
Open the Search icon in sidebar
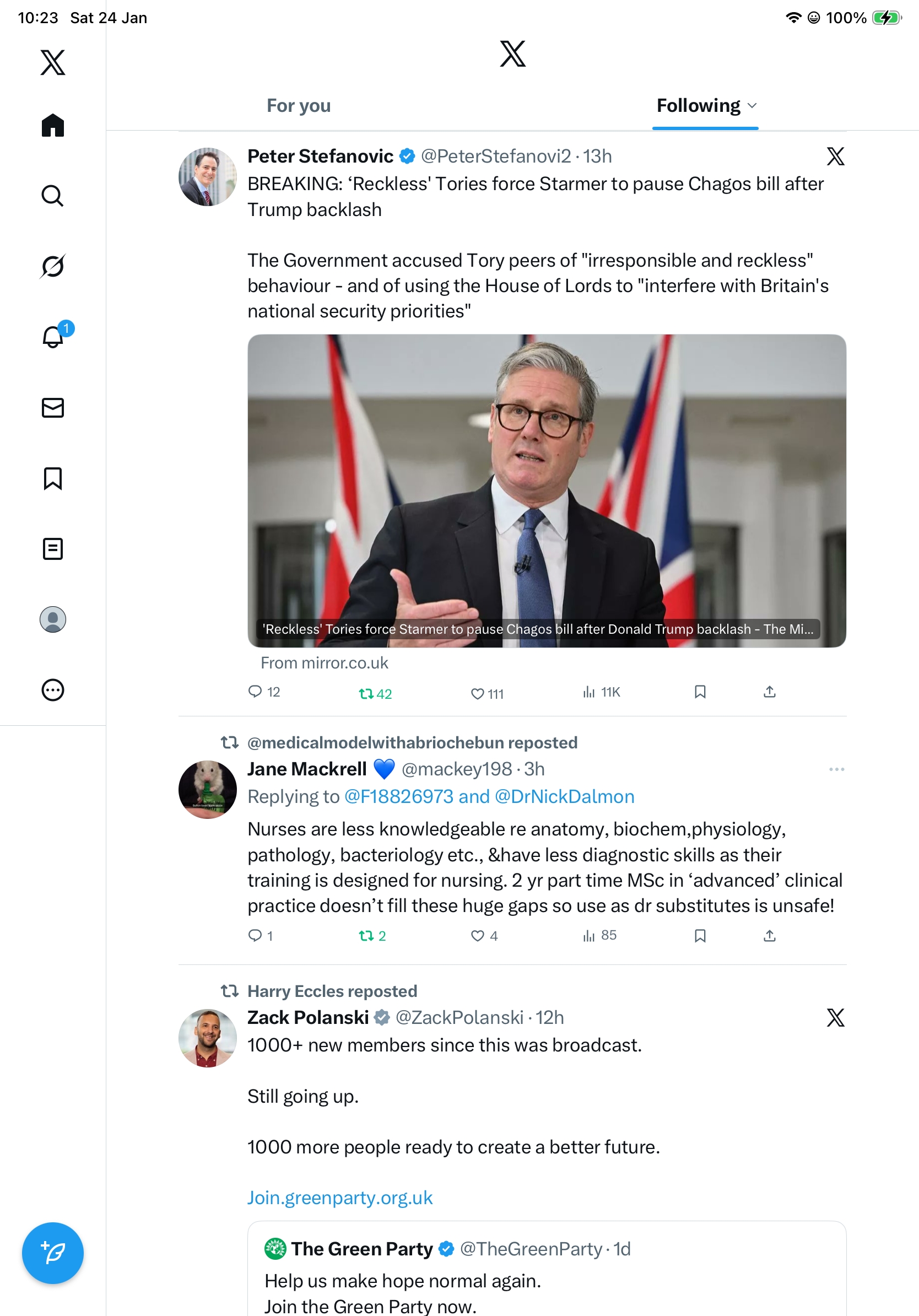pos(52,196)
